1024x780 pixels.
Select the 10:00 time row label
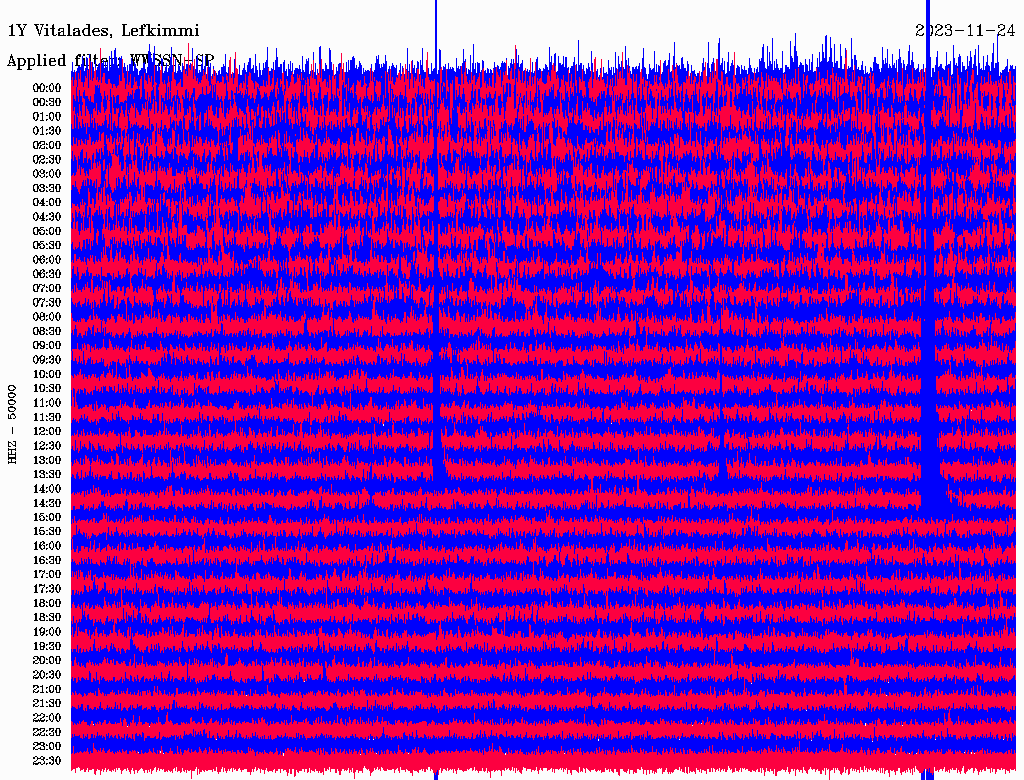point(47,374)
